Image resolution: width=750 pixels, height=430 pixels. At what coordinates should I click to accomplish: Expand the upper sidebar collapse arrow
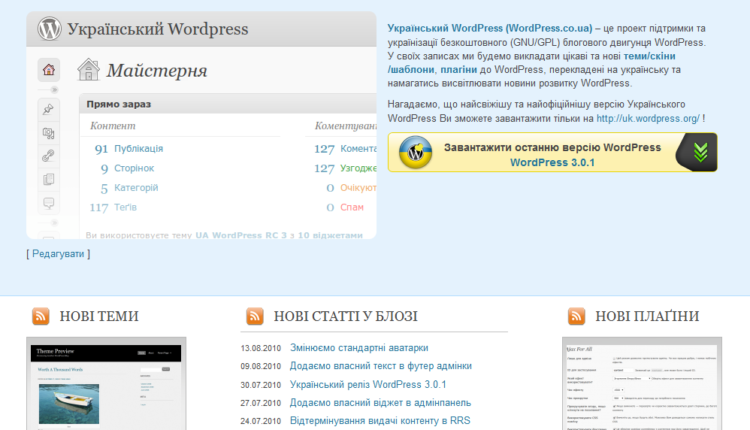pyautogui.click(x=54, y=90)
